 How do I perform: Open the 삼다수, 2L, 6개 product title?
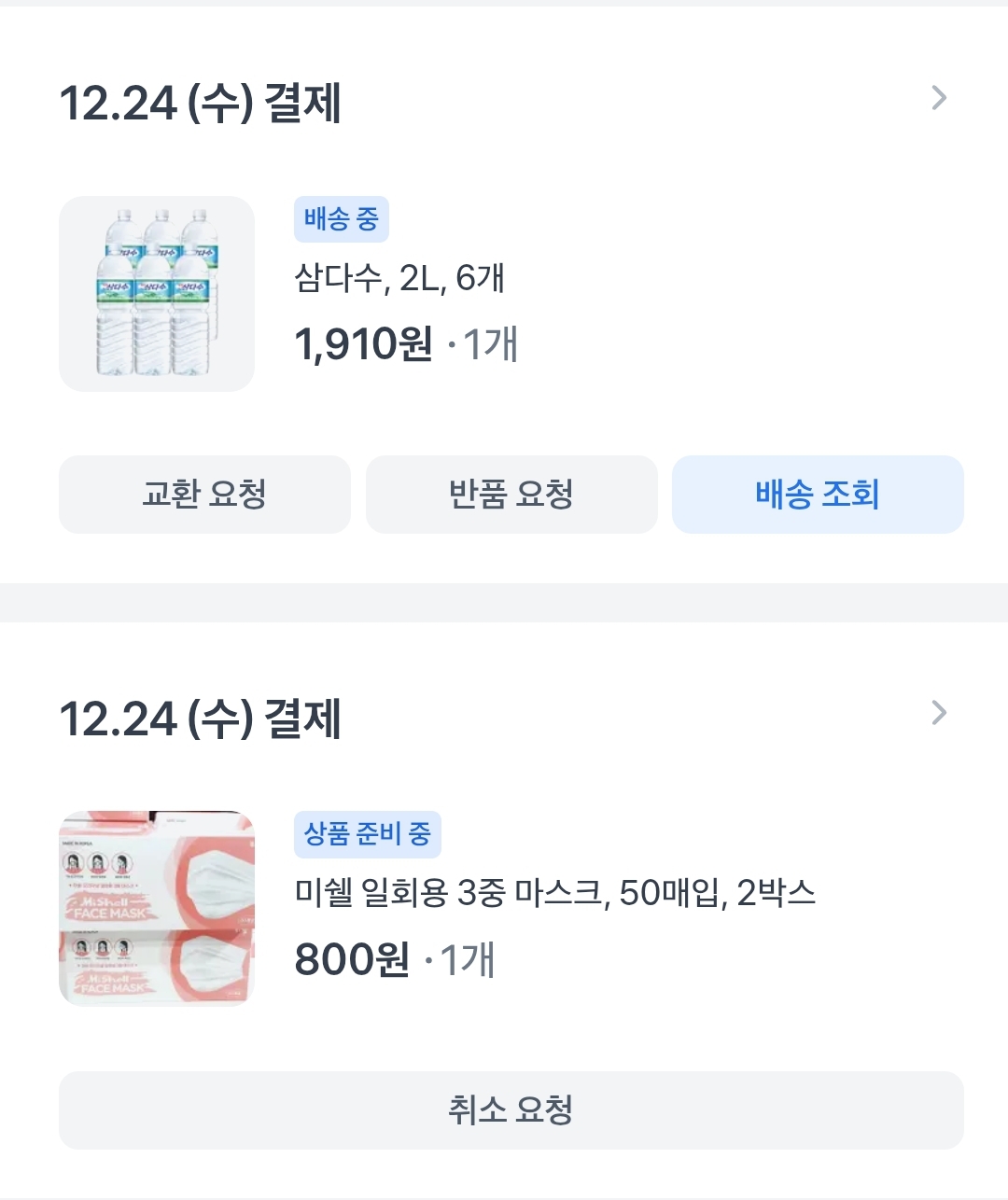pyautogui.click(x=399, y=278)
